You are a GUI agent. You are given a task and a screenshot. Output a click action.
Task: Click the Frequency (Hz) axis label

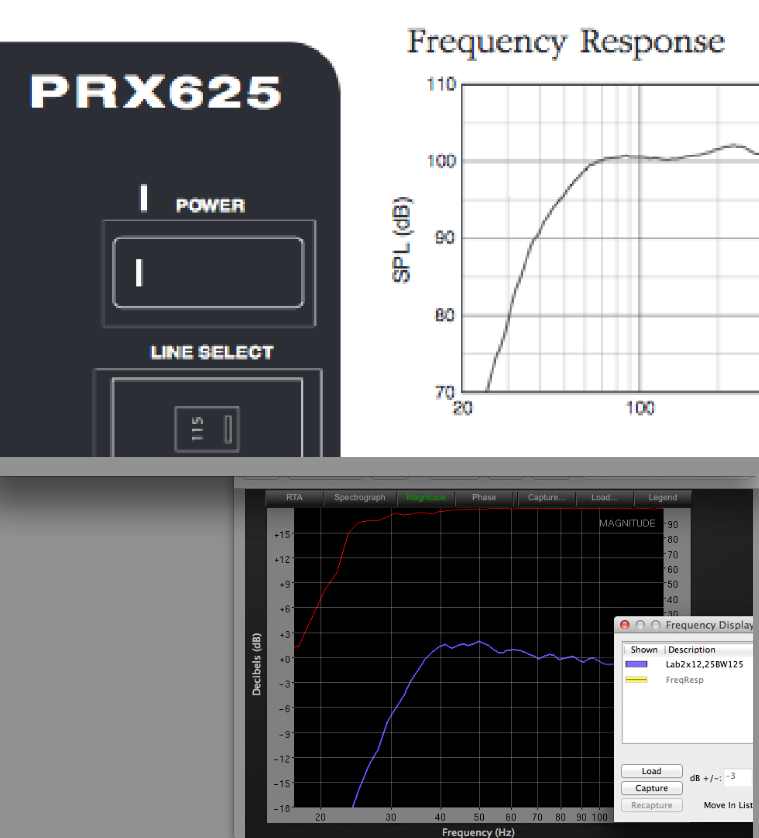[478, 832]
